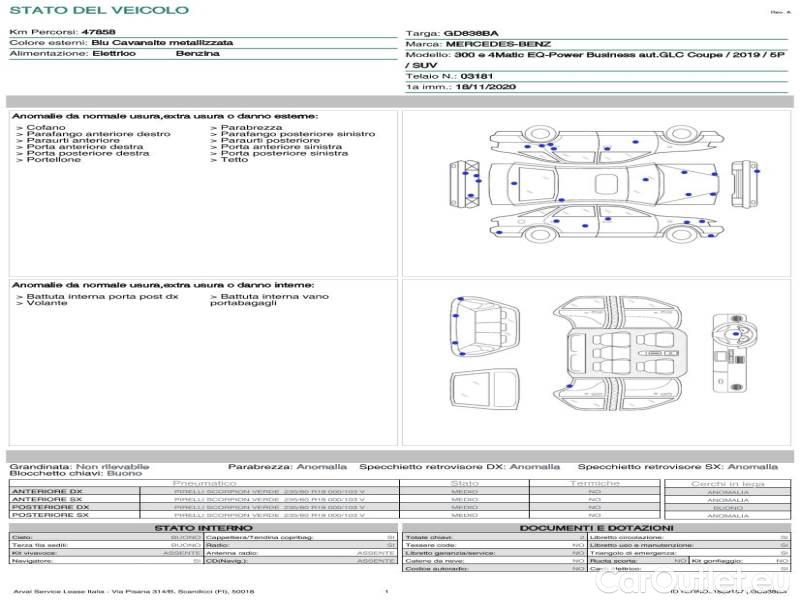Image resolution: width=800 pixels, height=600 pixels.
Task: Click the Tetto exterior anomaly entry
Action: click(234, 160)
